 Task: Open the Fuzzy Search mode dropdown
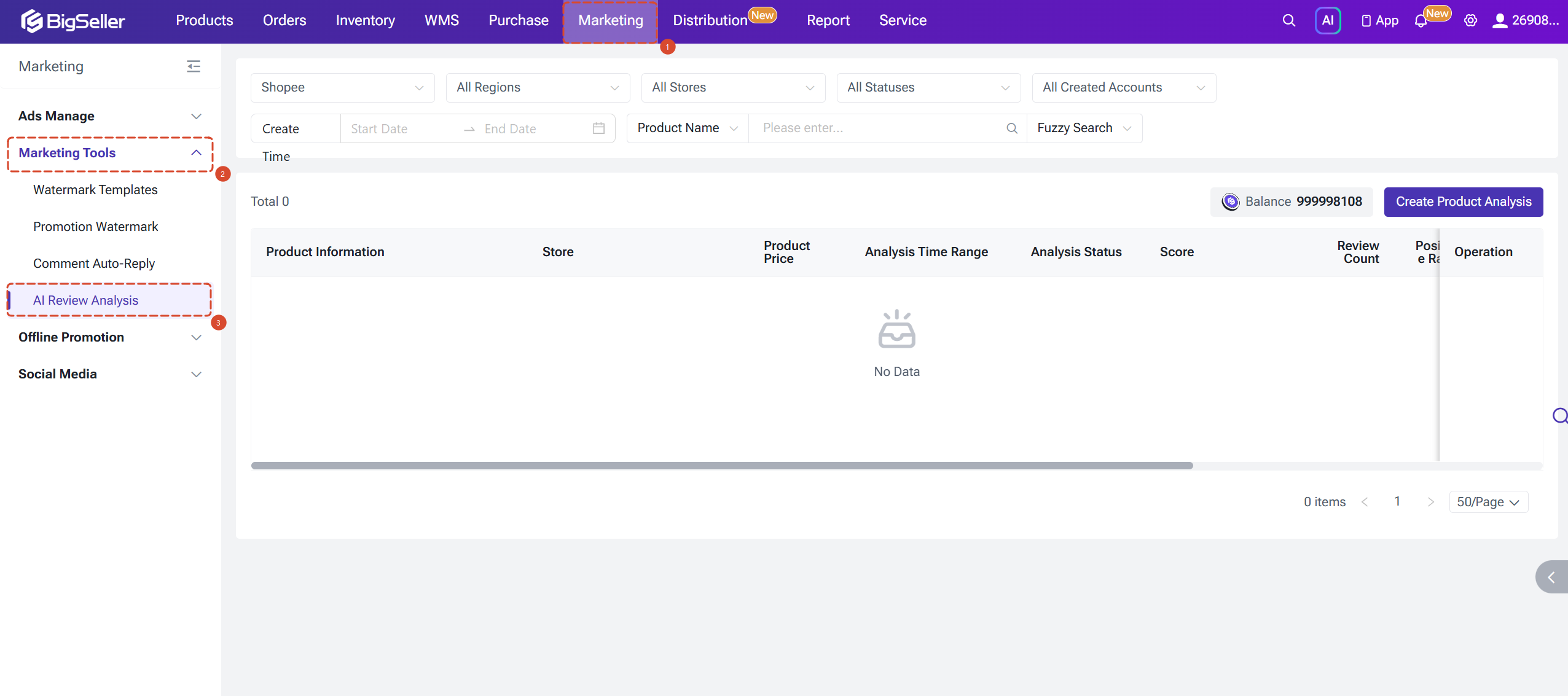[1084, 128]
